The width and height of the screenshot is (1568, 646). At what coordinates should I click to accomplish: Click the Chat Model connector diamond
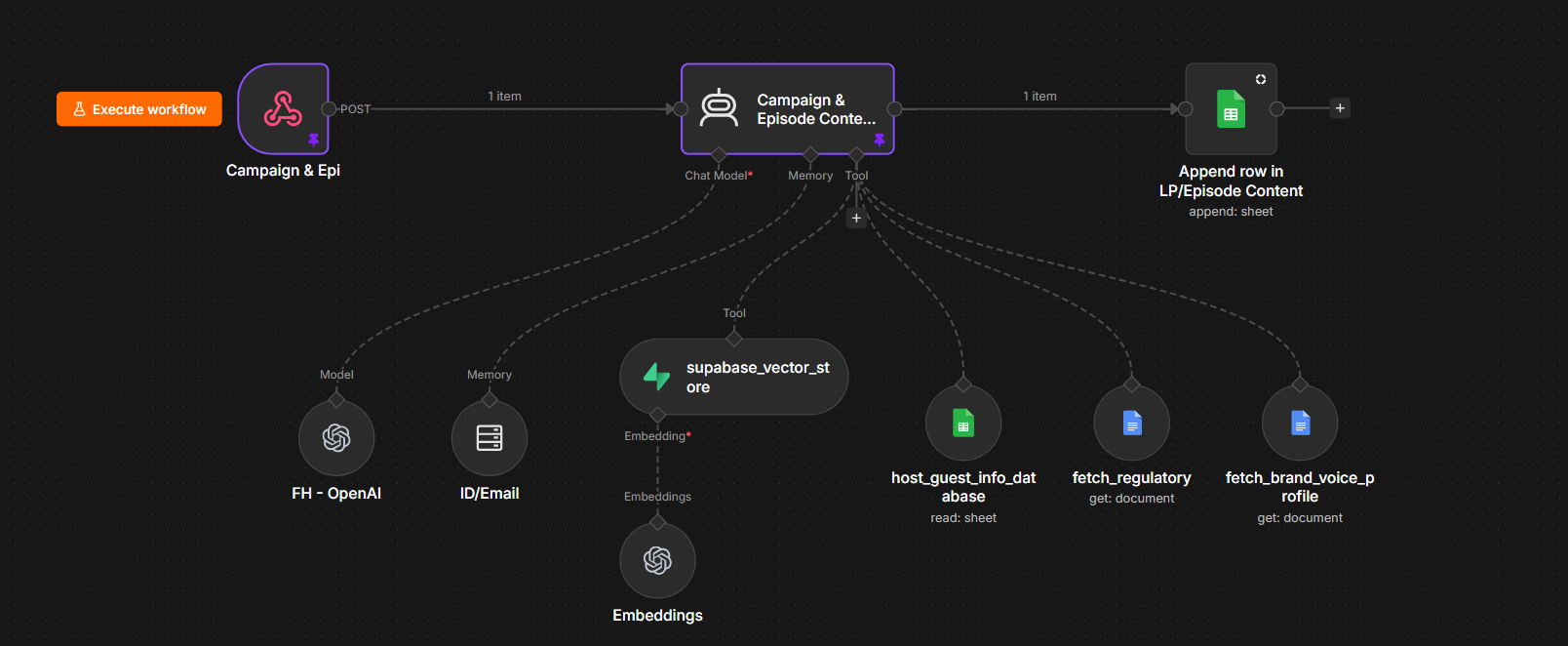click(719, 154)
